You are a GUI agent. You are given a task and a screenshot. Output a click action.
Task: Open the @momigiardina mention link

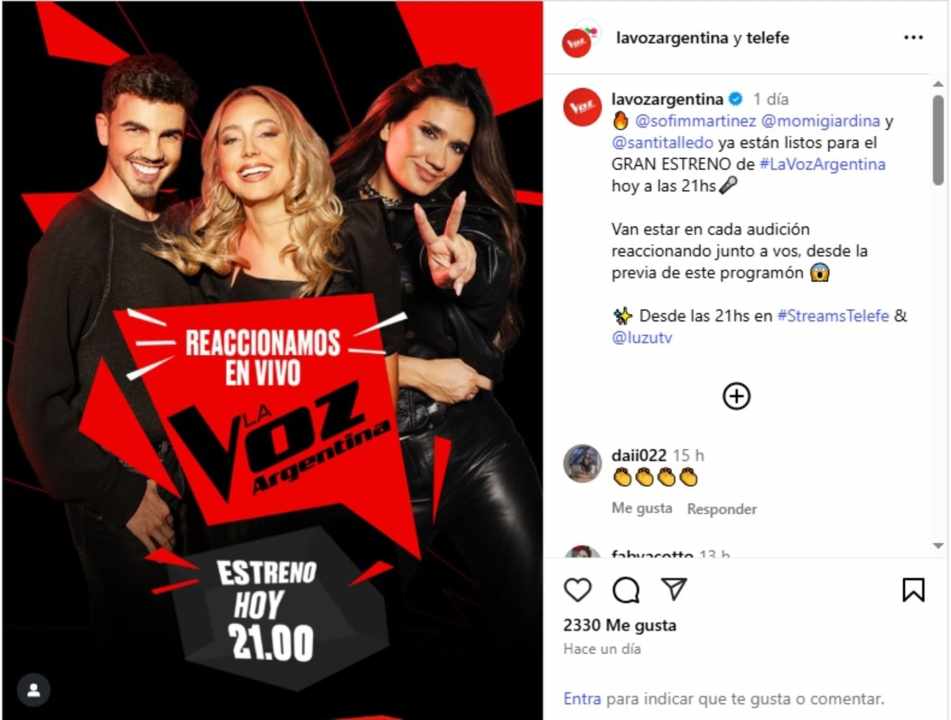click(x=820, y=121)
